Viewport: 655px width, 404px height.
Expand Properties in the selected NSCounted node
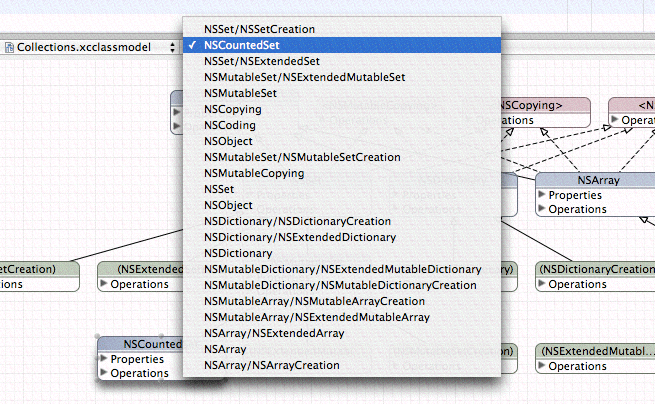(x=104, y=359)
